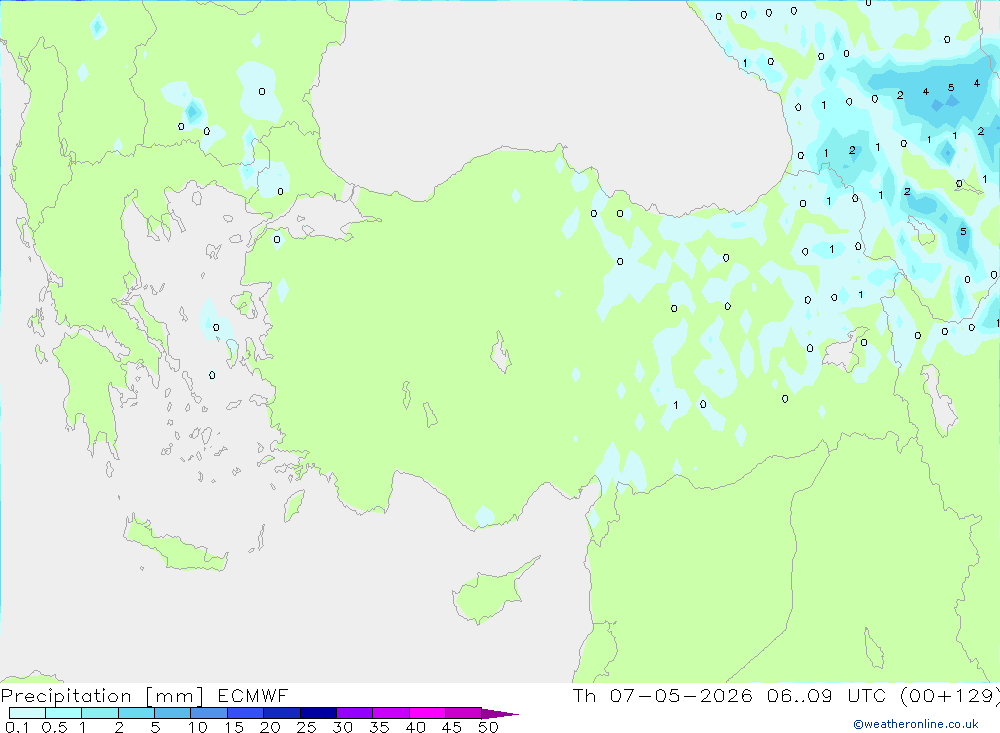The image size is (1000, 733).
Task: Click the legend label 25
Action: point(306,727)
